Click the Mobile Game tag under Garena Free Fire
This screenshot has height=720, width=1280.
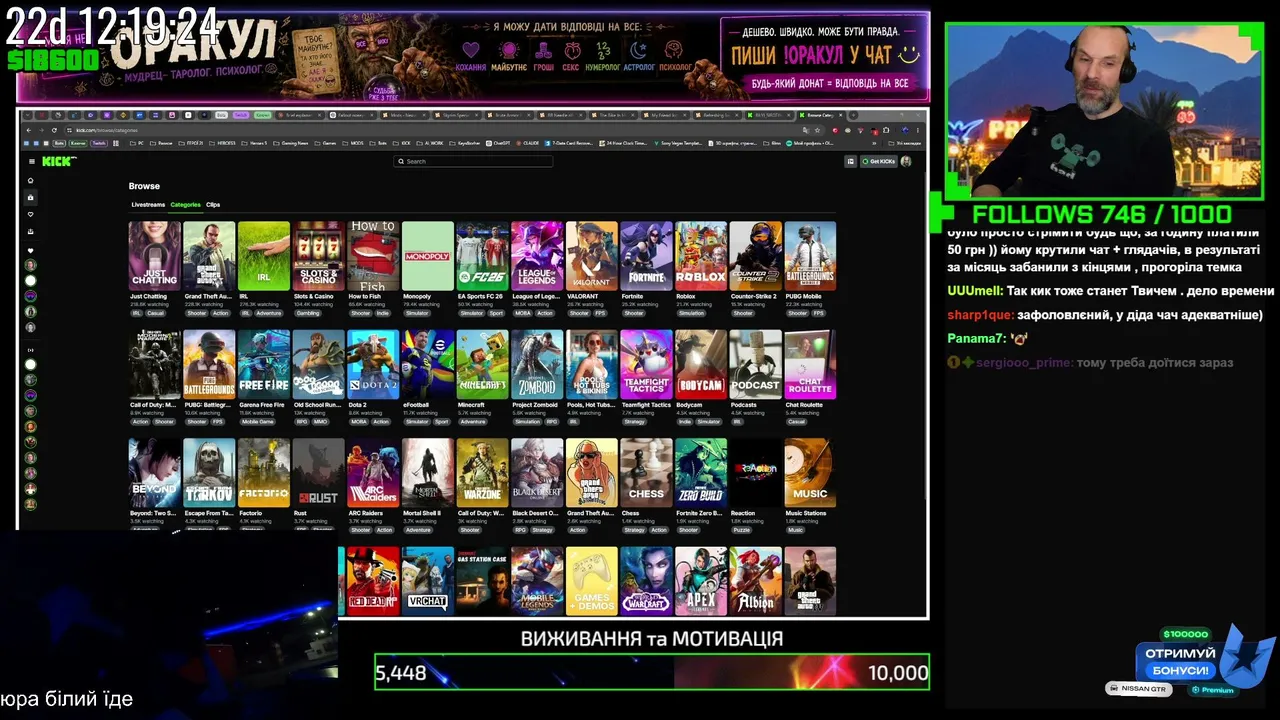pos(257,422)
